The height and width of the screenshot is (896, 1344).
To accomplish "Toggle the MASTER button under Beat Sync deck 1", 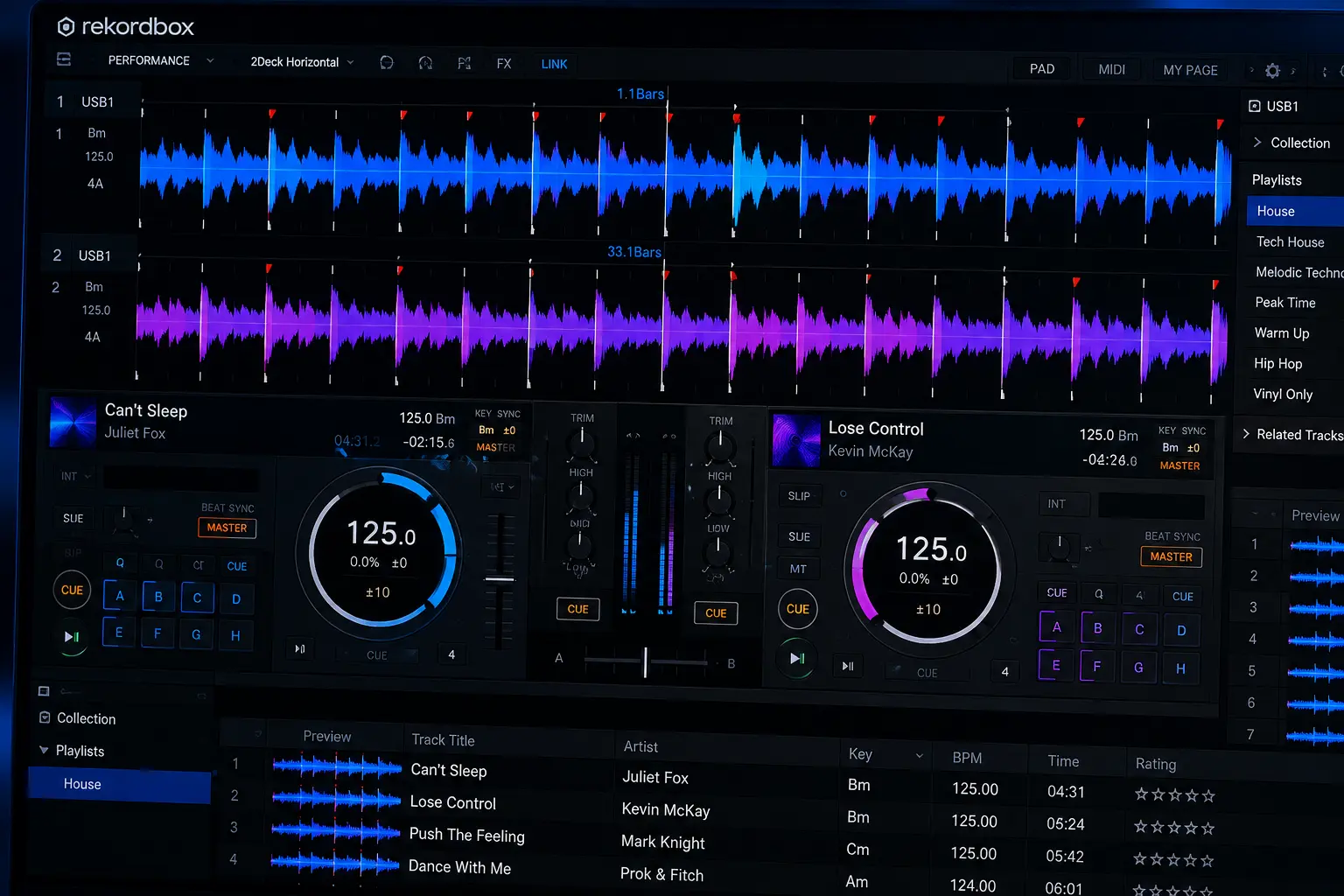I will pos(227,528).
